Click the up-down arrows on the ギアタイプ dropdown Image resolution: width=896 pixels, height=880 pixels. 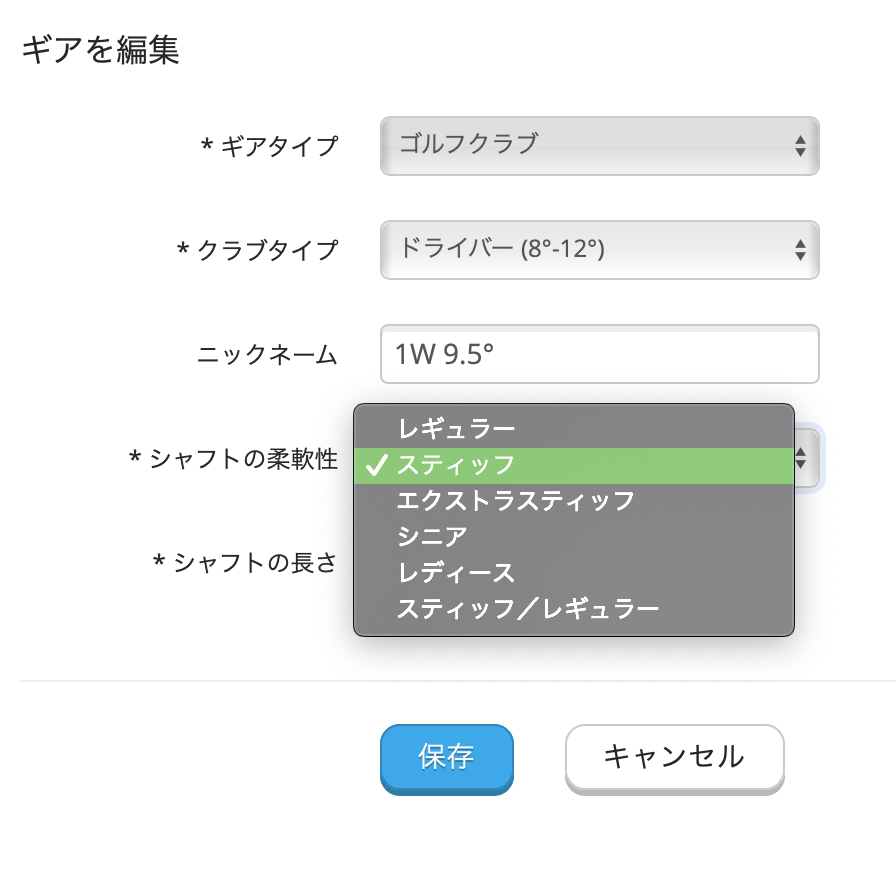click(800, 146)
